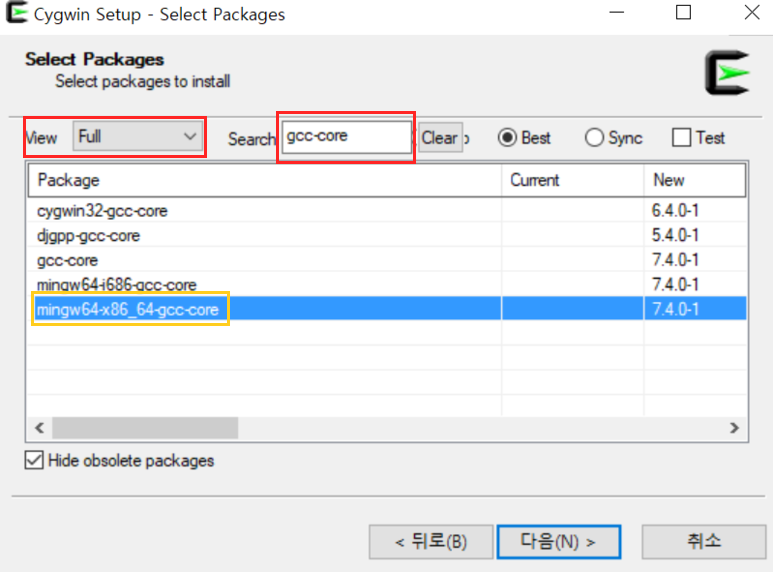This screenshot has height=572, width=773.
Task: Click the 다음(N) next button
Action: point(559,541)
